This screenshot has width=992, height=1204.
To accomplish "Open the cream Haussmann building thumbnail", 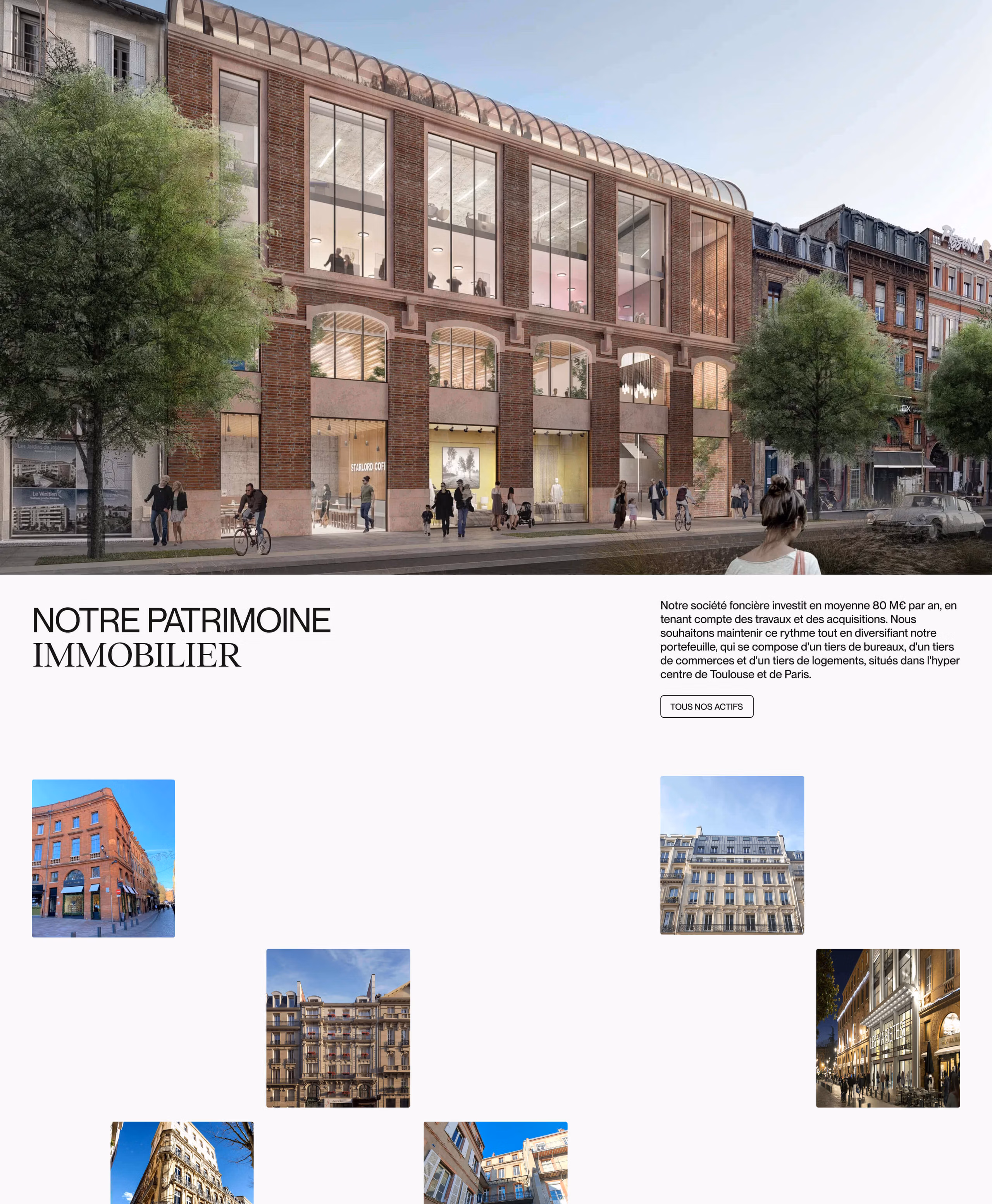I will (x=732, y=855).
